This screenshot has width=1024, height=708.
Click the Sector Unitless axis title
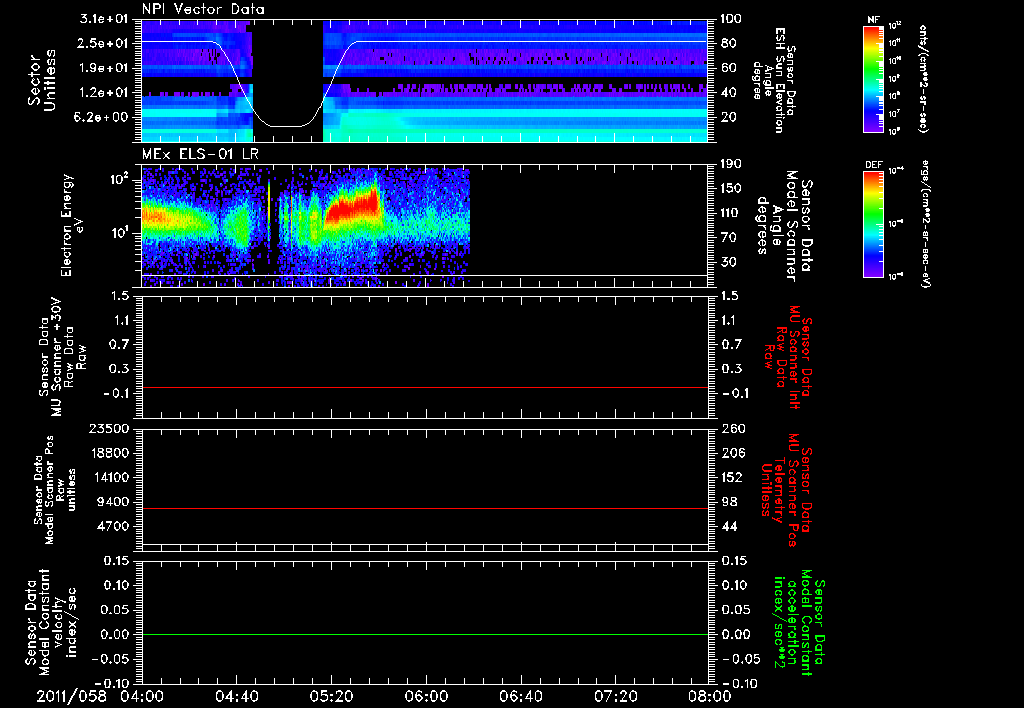coord(42,80)
